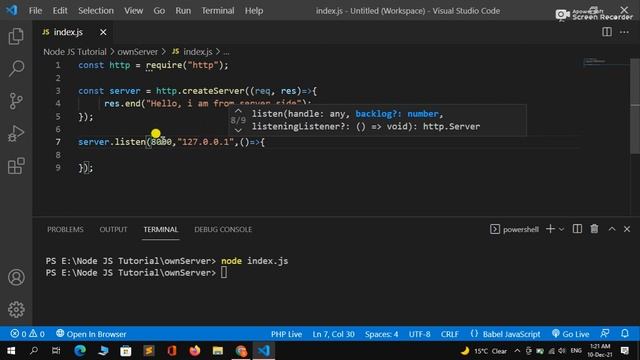The width and height of the screenshot is (640, 360).
Task: Close the terminal panel
Action: 627,229
